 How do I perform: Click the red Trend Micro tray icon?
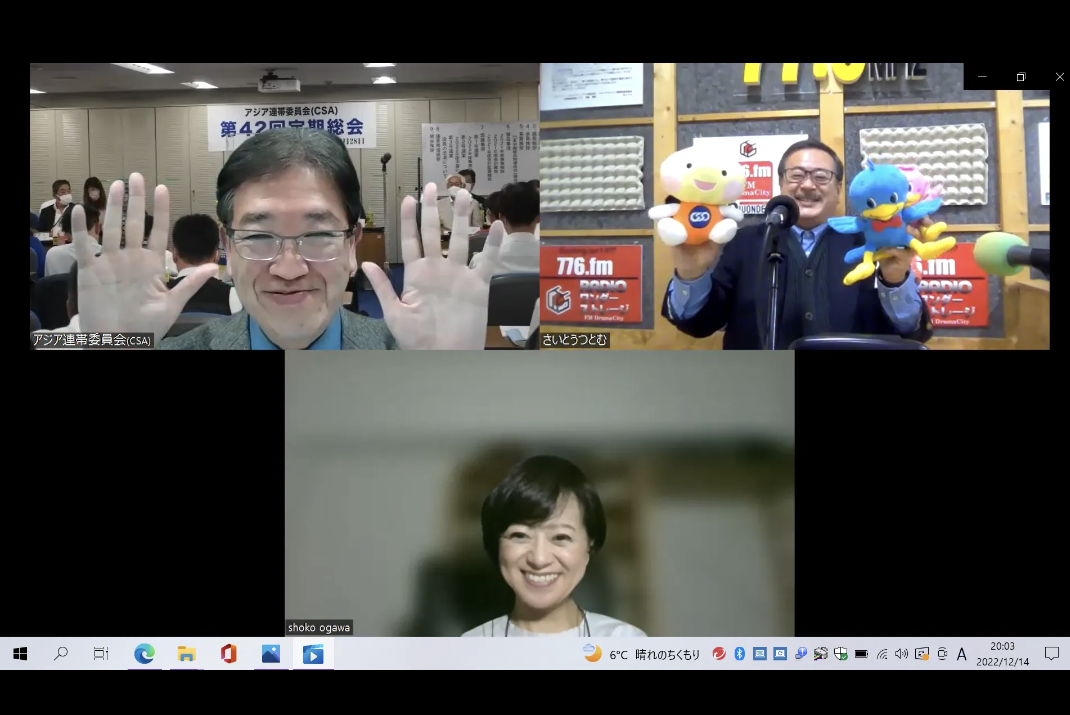(719, 654)
